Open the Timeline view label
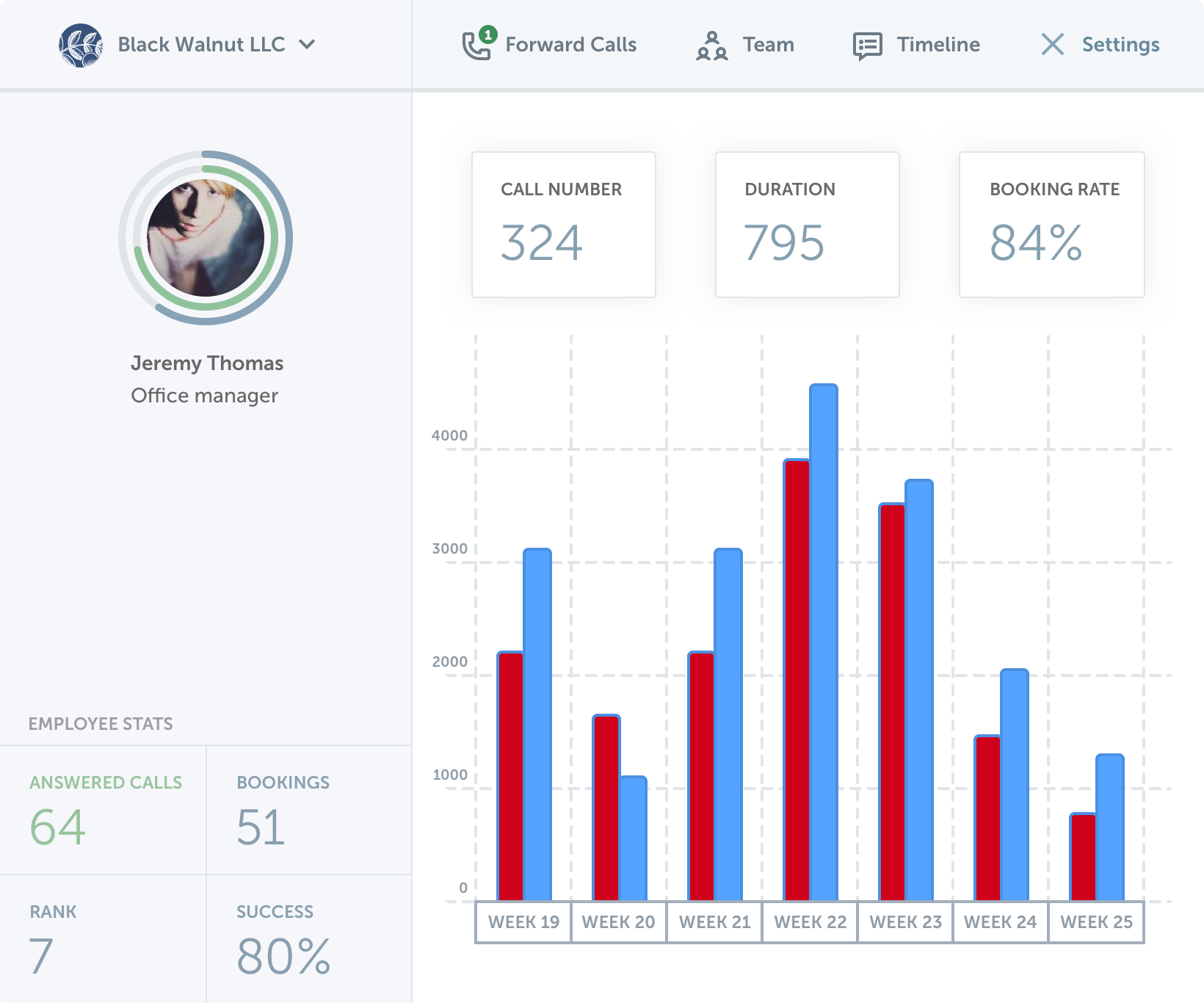Viewport: 1204px width, 1003px height. pyautogui.click(x=938, y=45)
